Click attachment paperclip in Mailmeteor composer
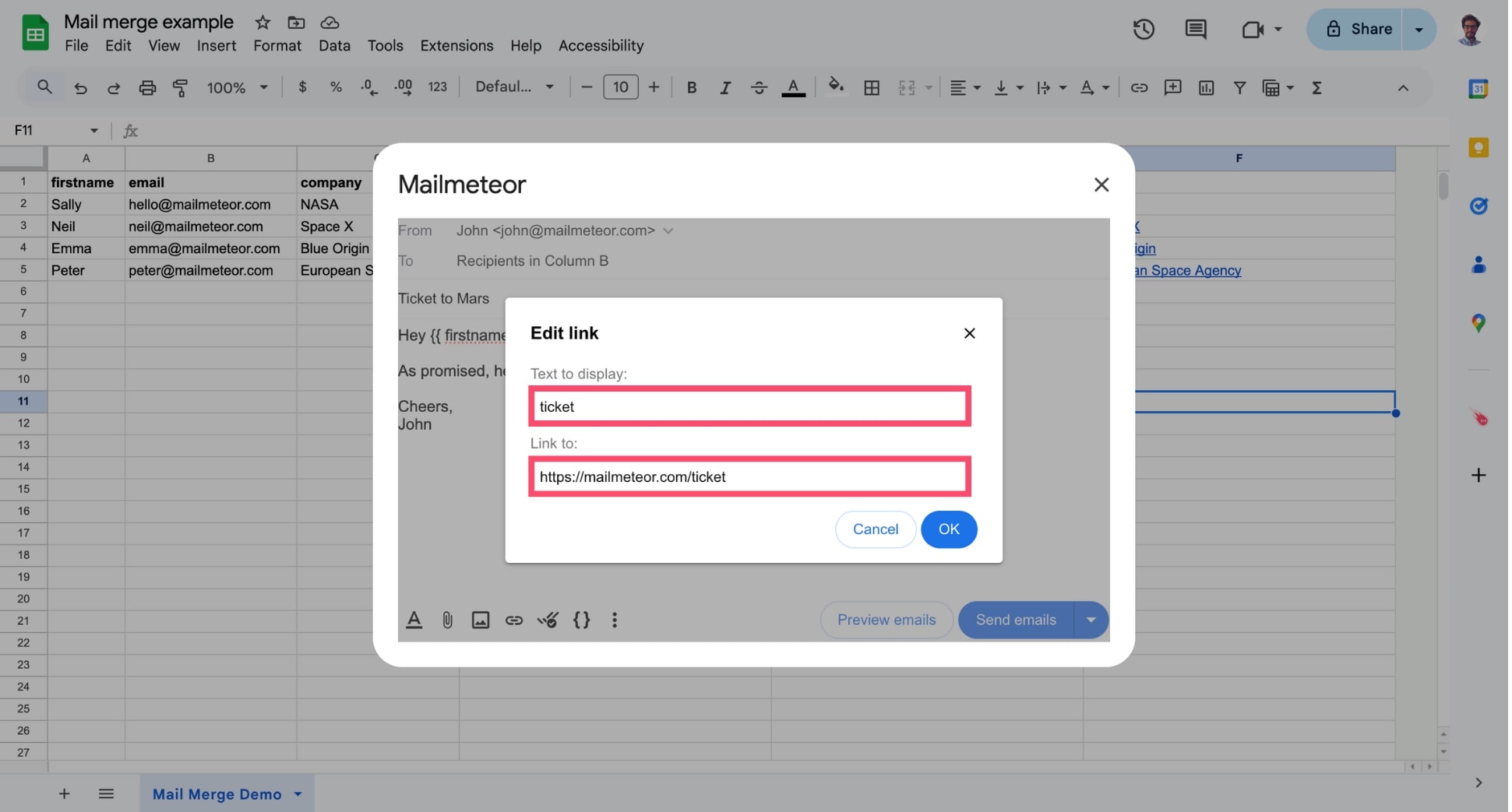 coord(447,620)
